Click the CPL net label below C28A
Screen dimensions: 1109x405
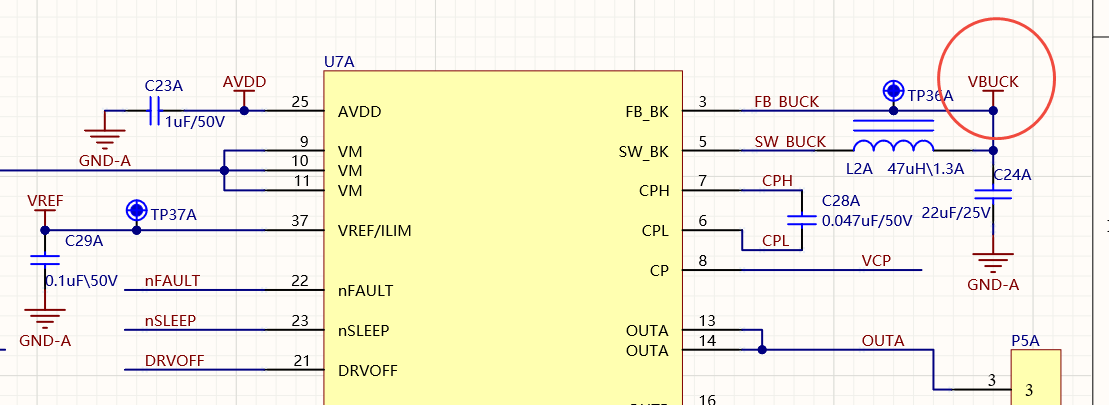776,241
